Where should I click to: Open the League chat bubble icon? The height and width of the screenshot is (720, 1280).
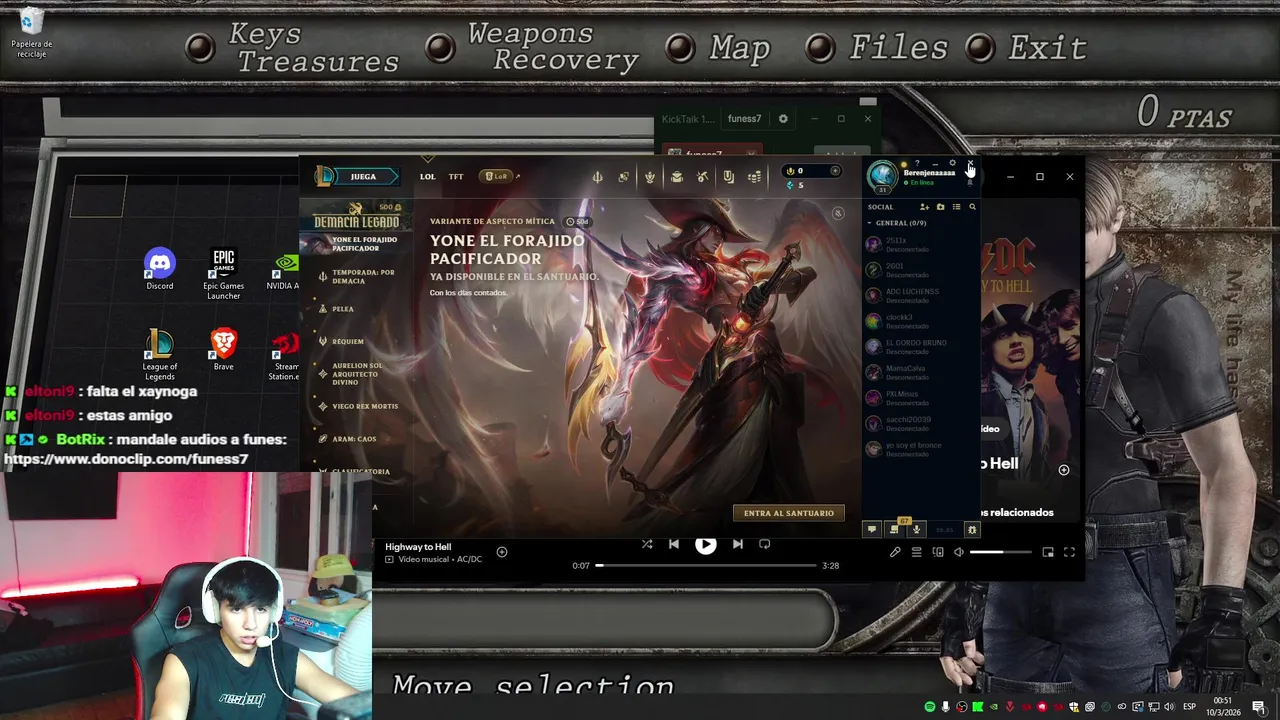coord(872,529)
